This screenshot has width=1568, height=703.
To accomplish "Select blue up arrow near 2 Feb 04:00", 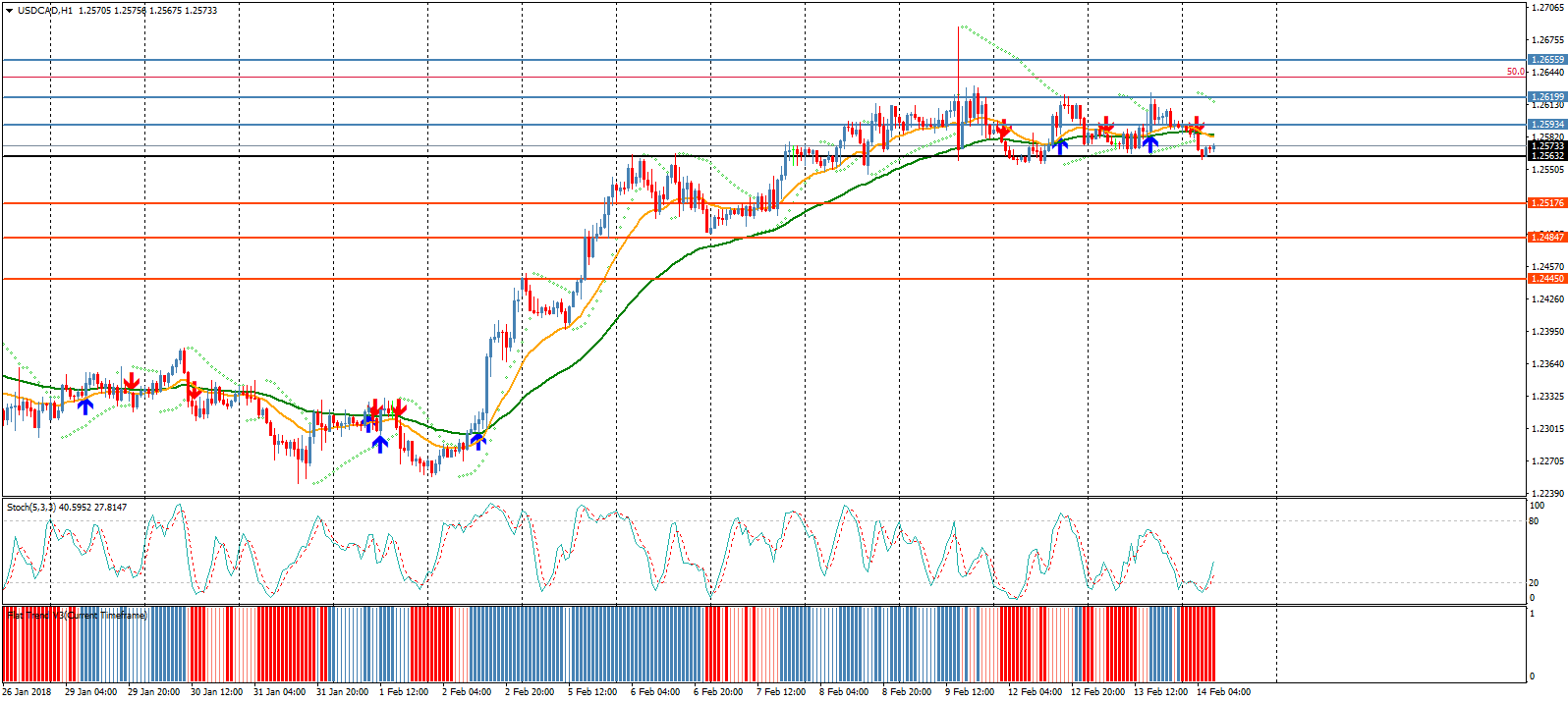I will [x=477, y=440].
